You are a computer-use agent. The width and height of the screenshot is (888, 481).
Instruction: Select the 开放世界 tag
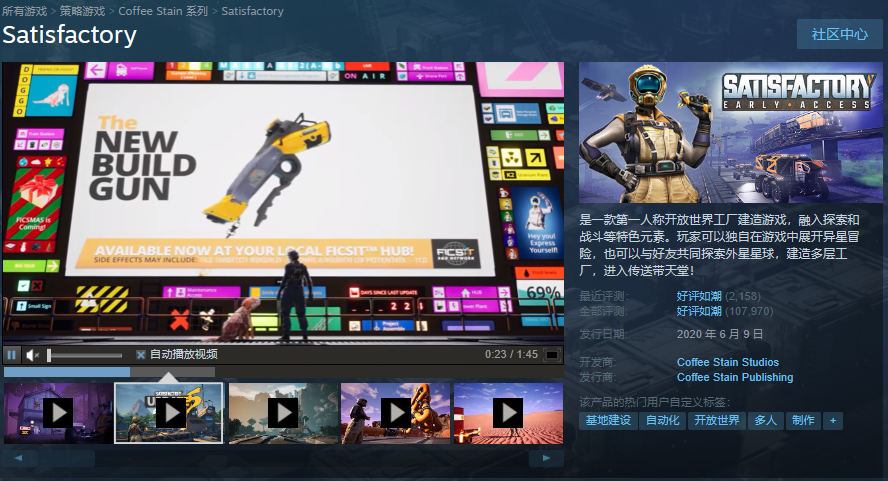point(717,420)
